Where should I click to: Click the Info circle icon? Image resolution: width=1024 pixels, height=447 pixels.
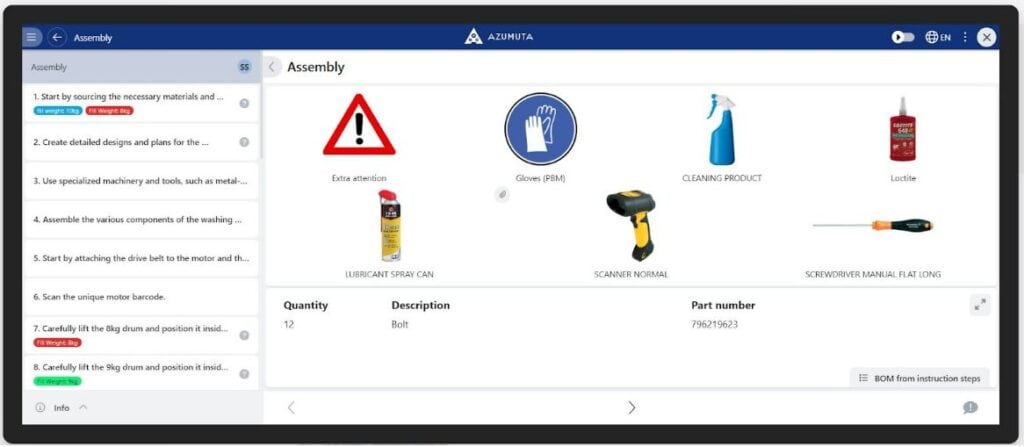(x=40, y=408)
